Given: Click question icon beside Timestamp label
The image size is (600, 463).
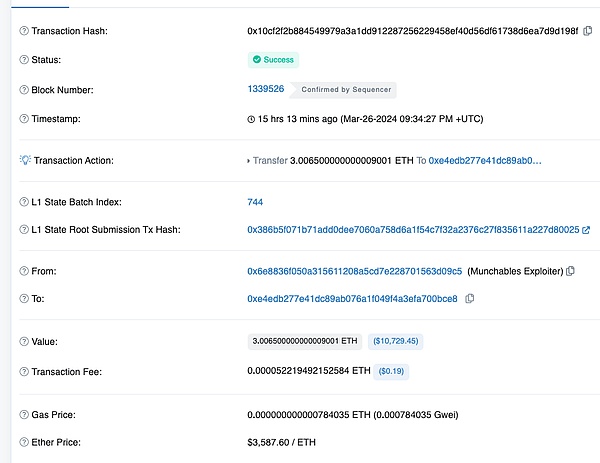Looking at the screenshot, I should click(x=24, y=119).
